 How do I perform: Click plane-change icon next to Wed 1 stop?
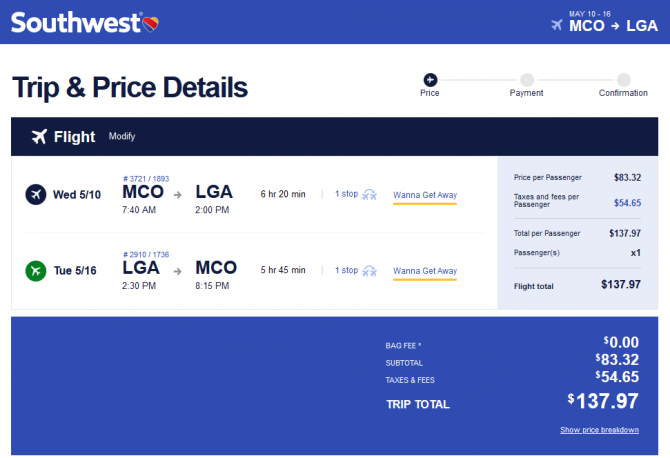369,194
